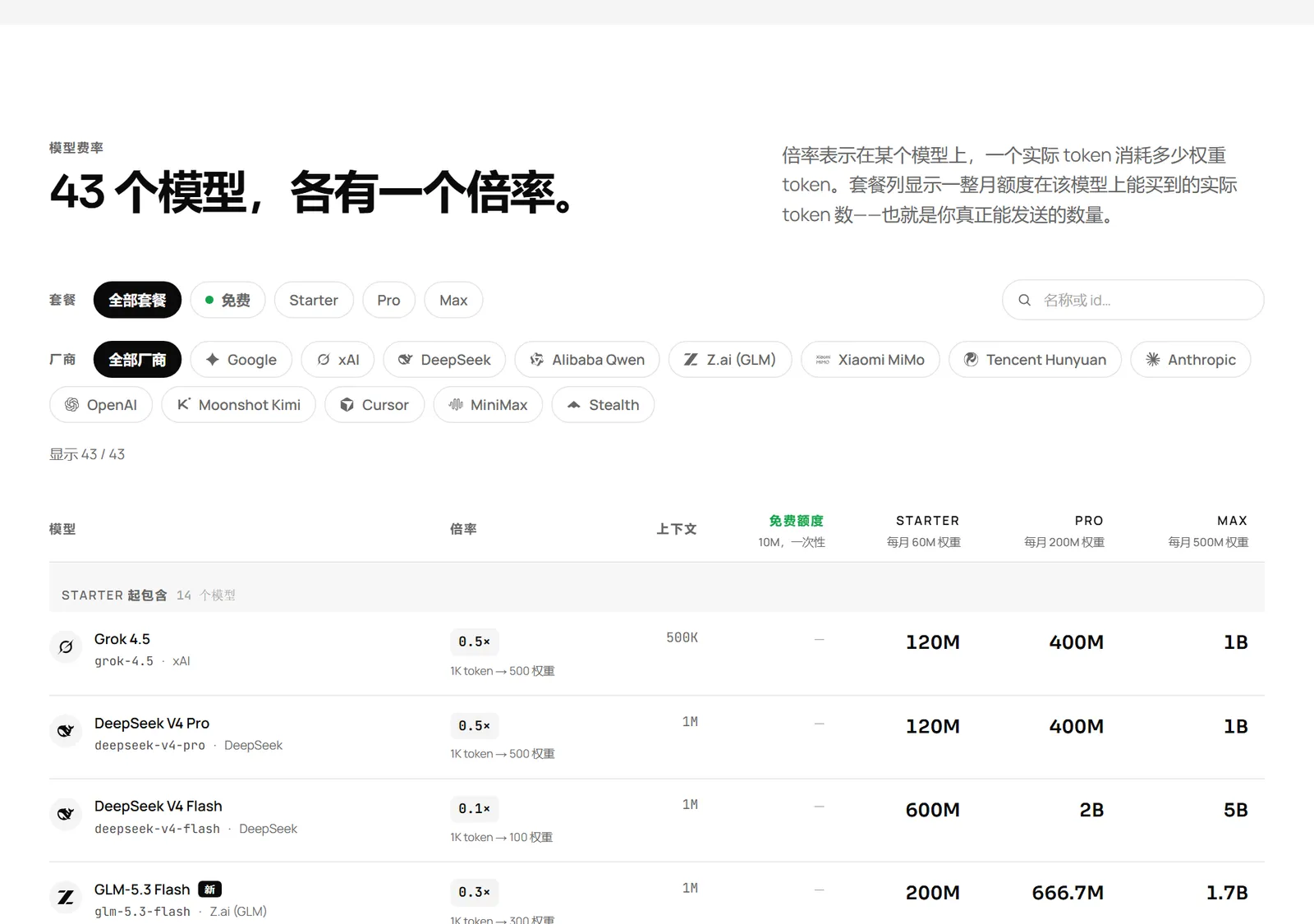The image size is (1314, 924).
Task: Click the 上下文 column header
Action: point(677,529)
